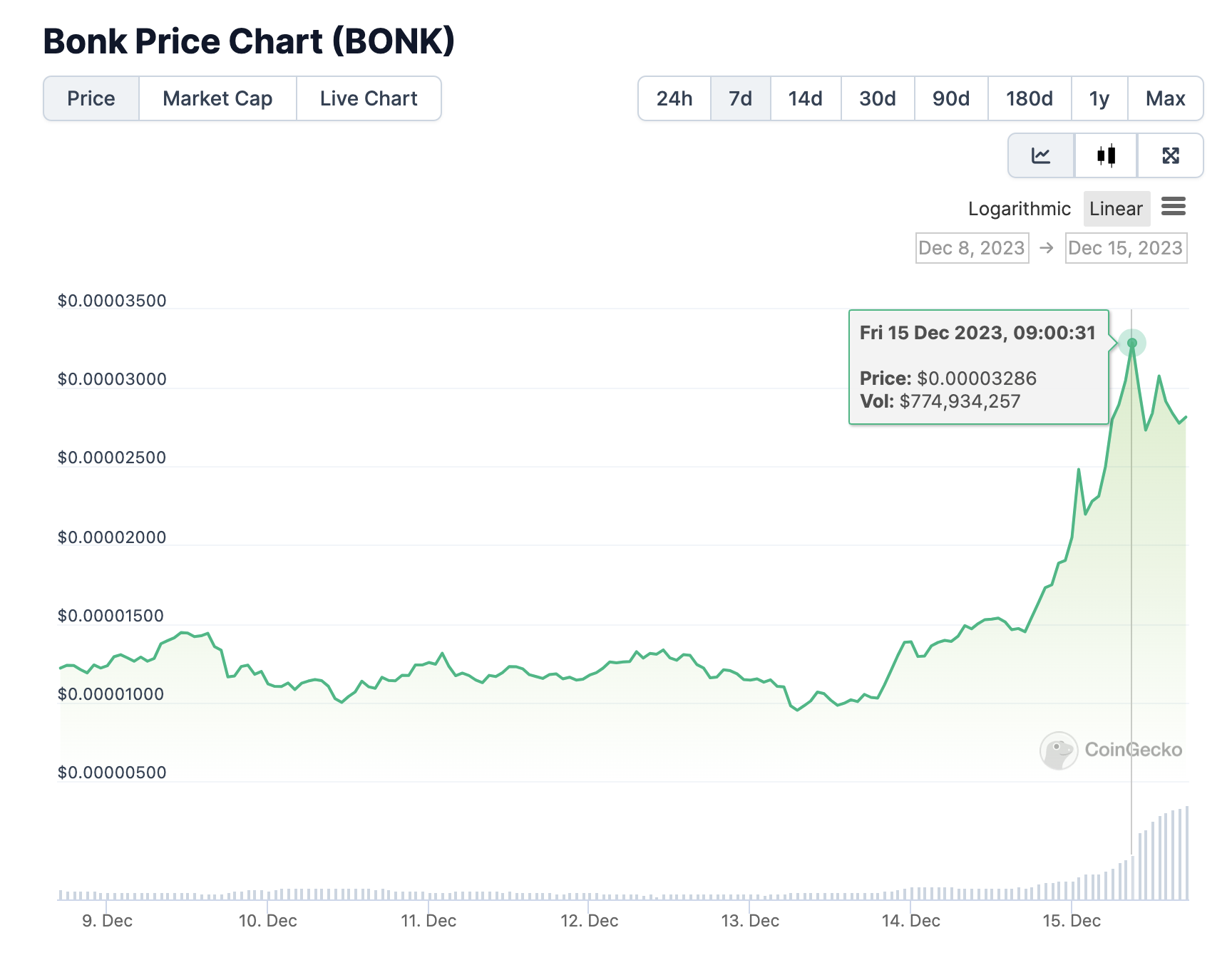Click the CoinGecko gecko logo watermark
The image size is (1232, 965).
point(1059,750)
